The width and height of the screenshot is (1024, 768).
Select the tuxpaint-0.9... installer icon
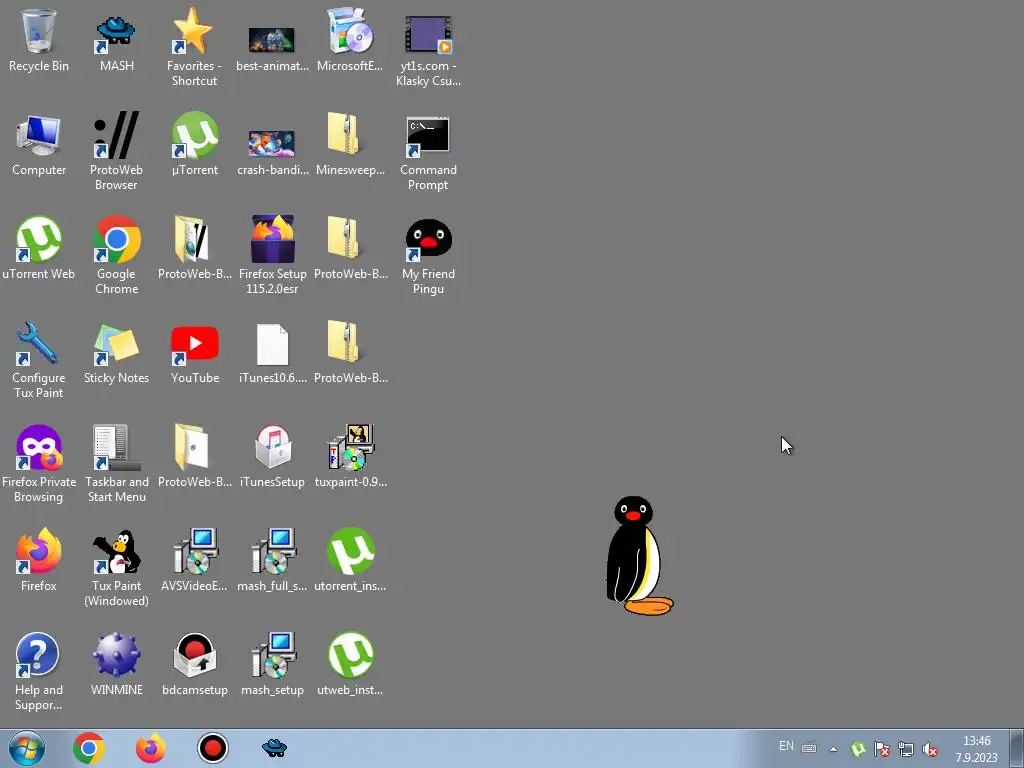click(x=349, y=456)
